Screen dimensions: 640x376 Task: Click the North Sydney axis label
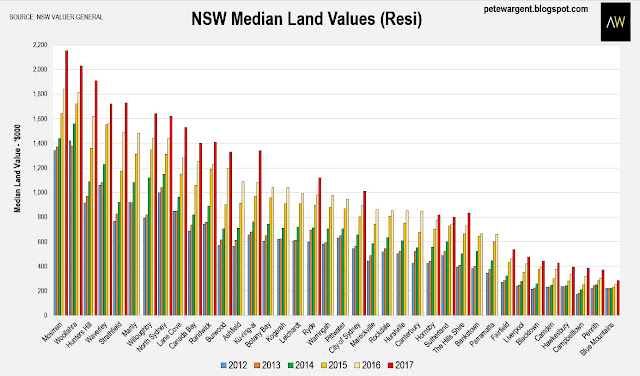153,336
